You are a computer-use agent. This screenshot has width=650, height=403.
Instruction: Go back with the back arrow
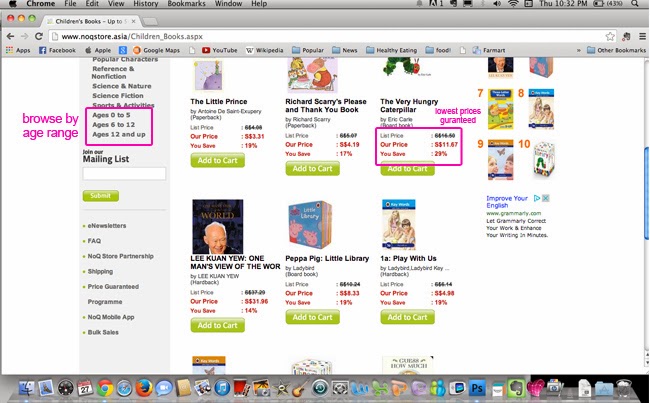click(x=10, y=36)
